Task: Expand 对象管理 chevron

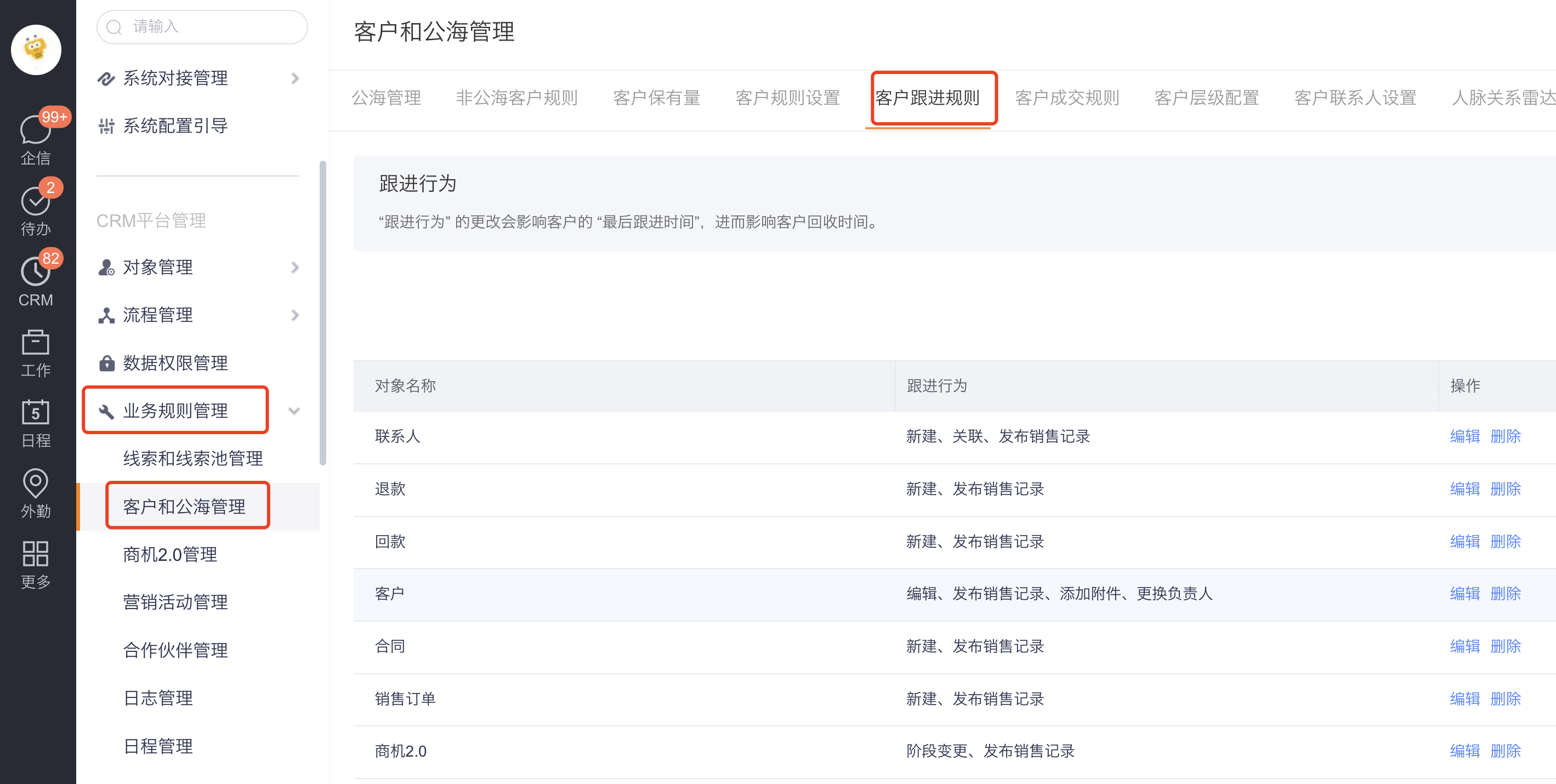Action: click(x=295, y=268)
